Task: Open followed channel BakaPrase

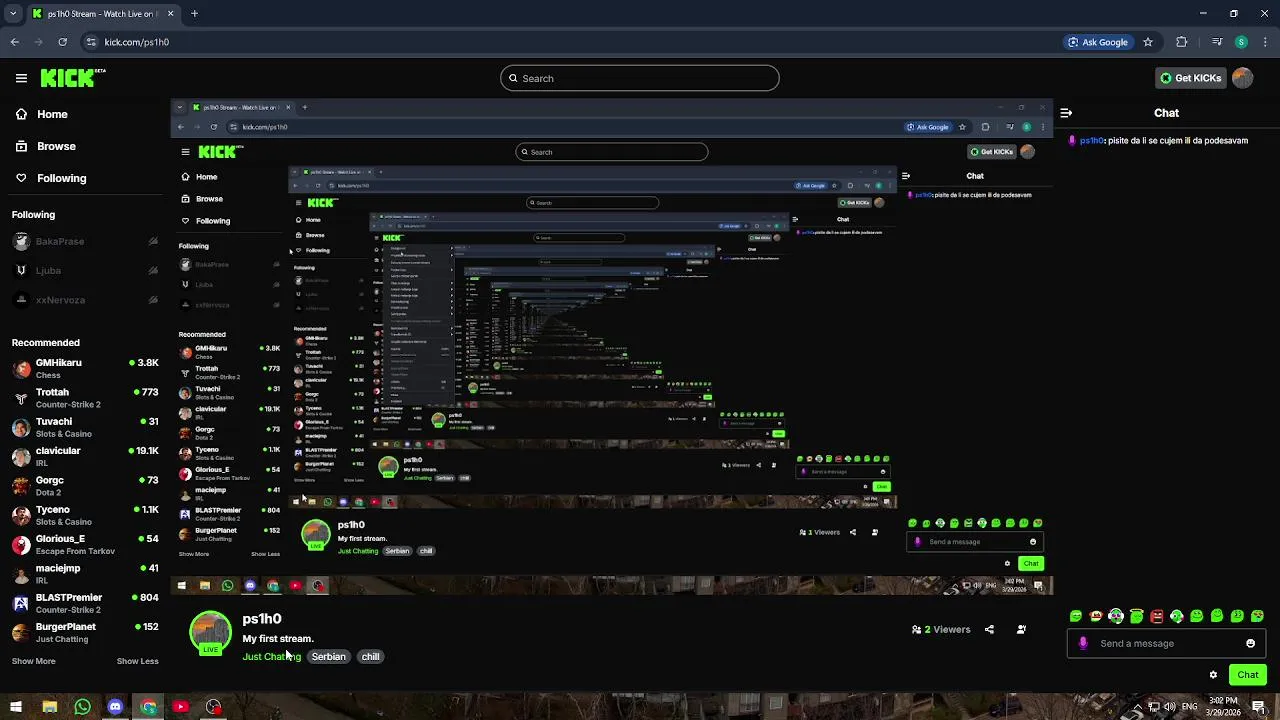Action: pos(85,241)
